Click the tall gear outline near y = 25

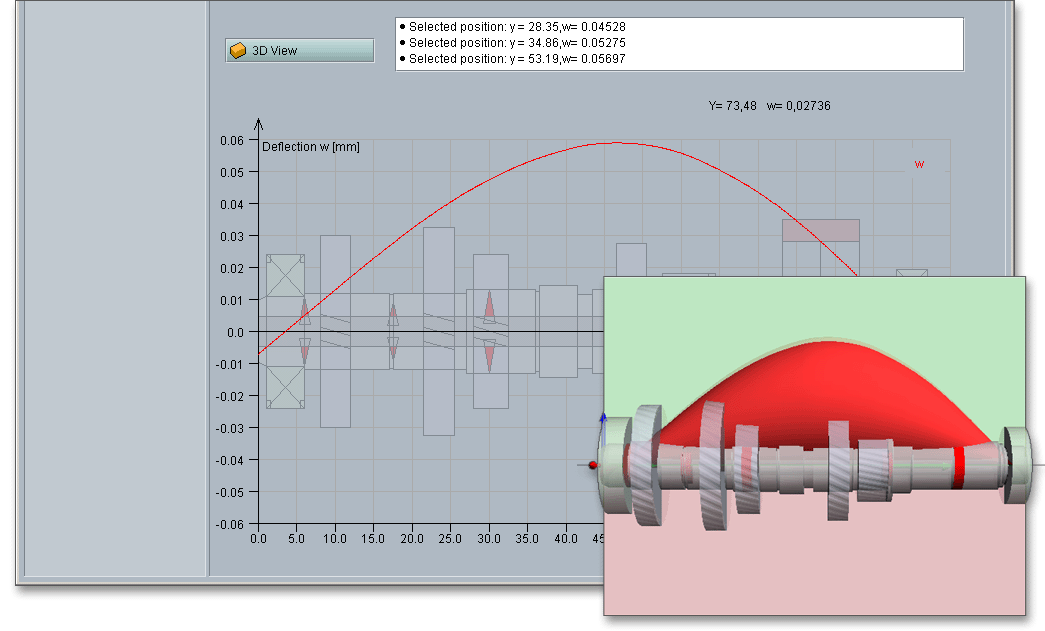[439, 330]
